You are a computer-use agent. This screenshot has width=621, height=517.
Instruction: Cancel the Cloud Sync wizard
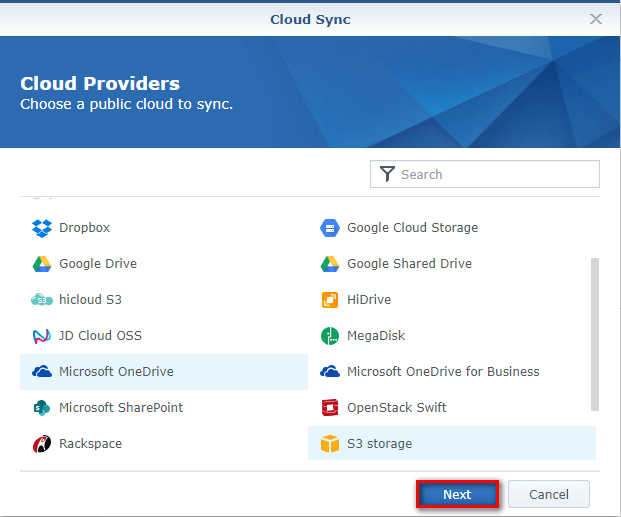tap(548, 494)
